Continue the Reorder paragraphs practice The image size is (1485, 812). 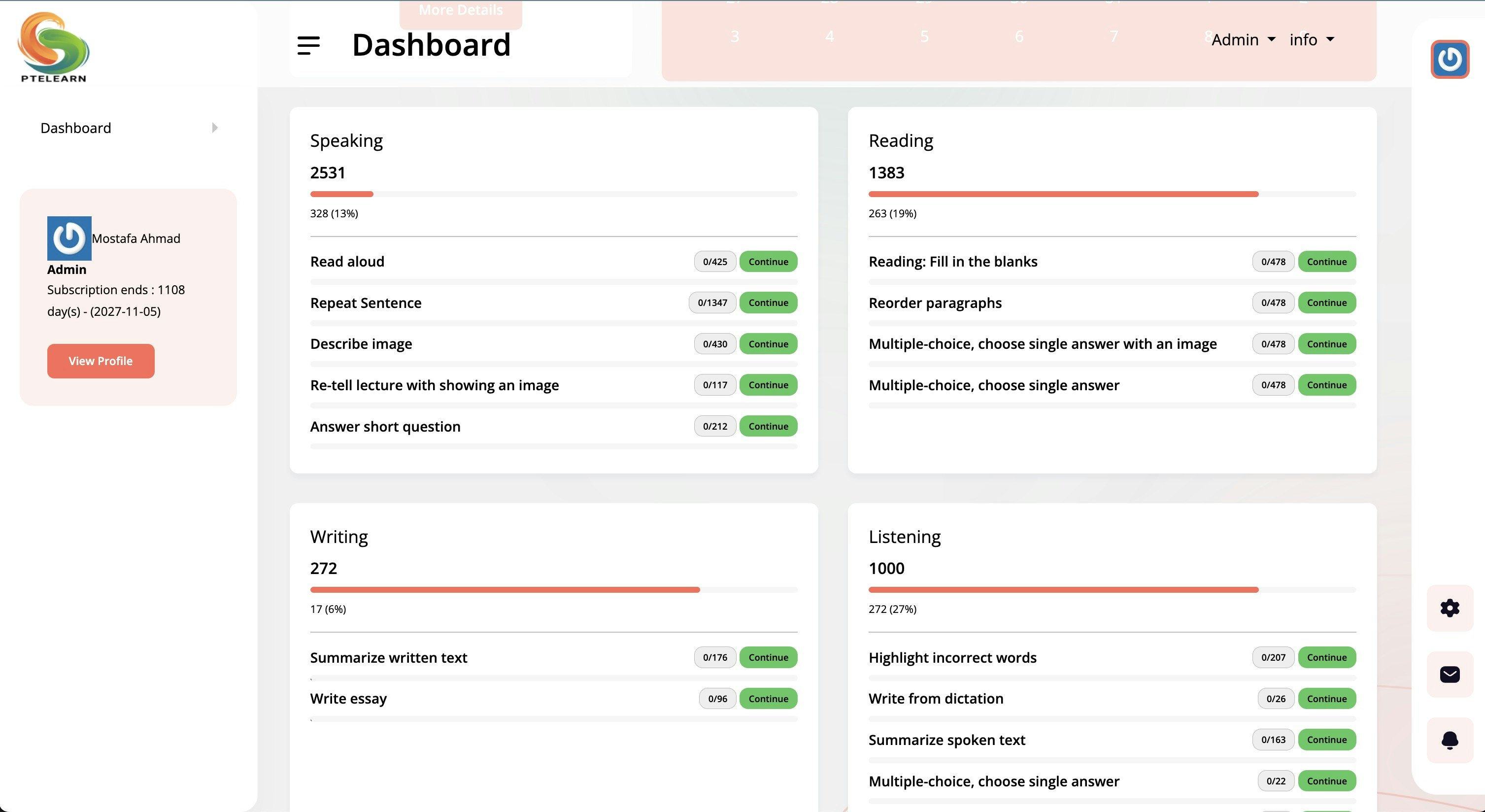click(x=1326, y=303)
